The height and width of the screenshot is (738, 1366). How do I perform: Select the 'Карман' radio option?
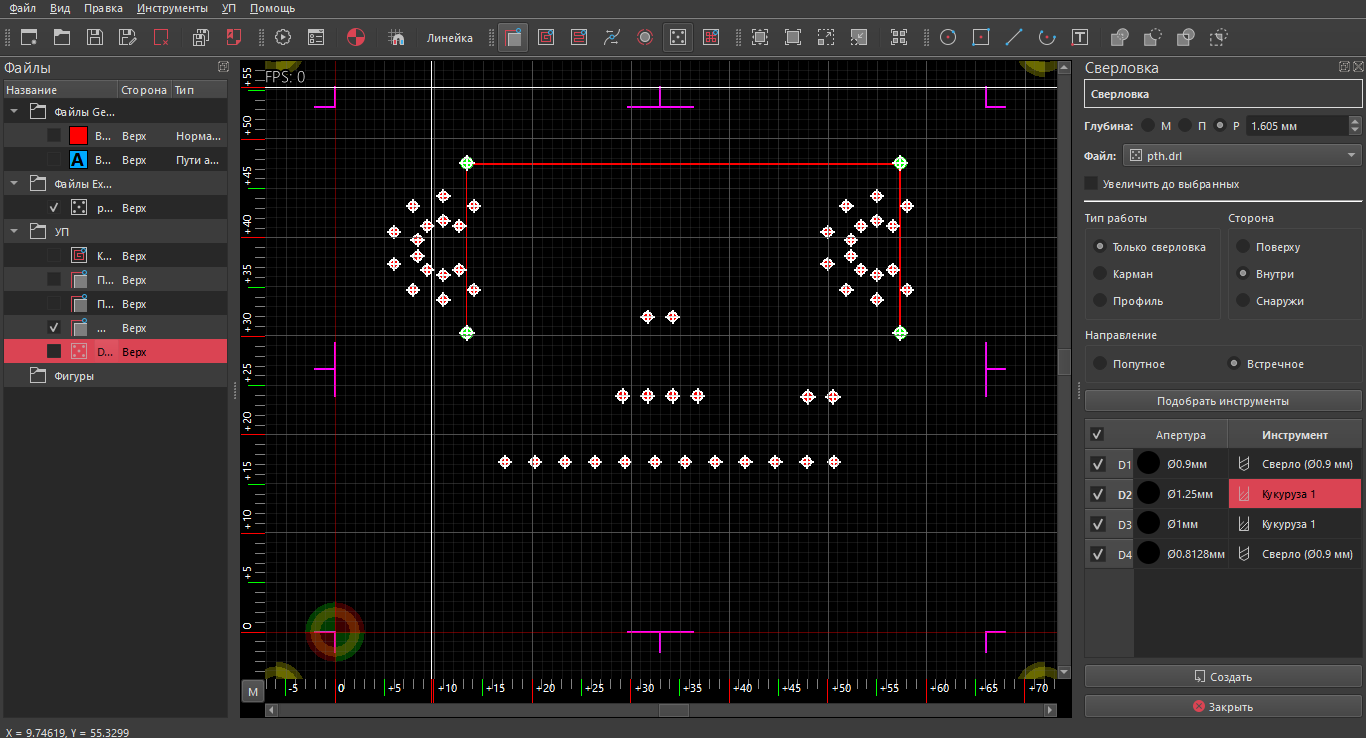(x=1101, y=274)
